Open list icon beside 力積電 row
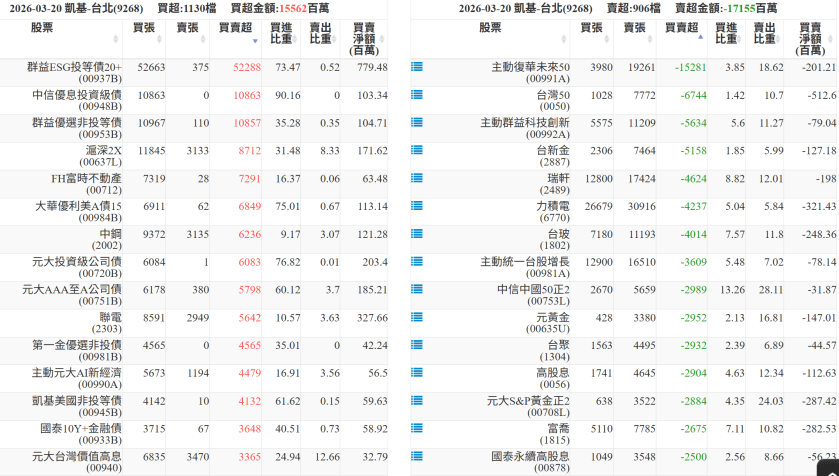This screenshot has height=476, width=839. tap(417, 207)
